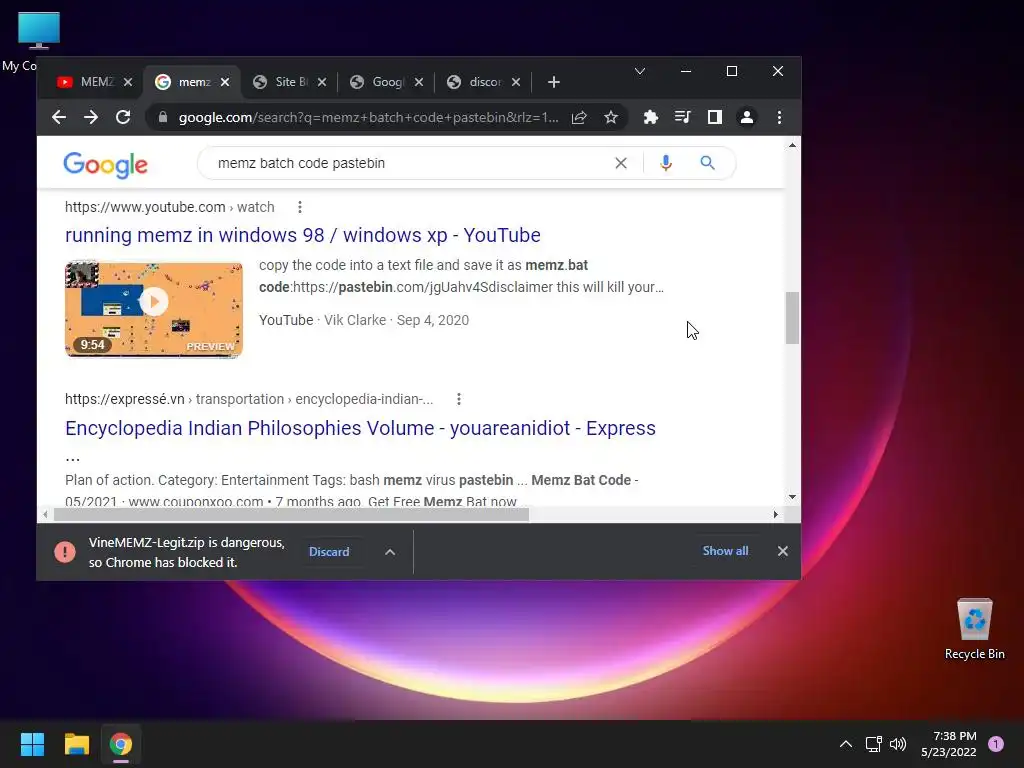Viewport: 1024px width, 768px height.
Task: Switch to the MEMZ YouTube tab
Action: [x=87, y=82]
